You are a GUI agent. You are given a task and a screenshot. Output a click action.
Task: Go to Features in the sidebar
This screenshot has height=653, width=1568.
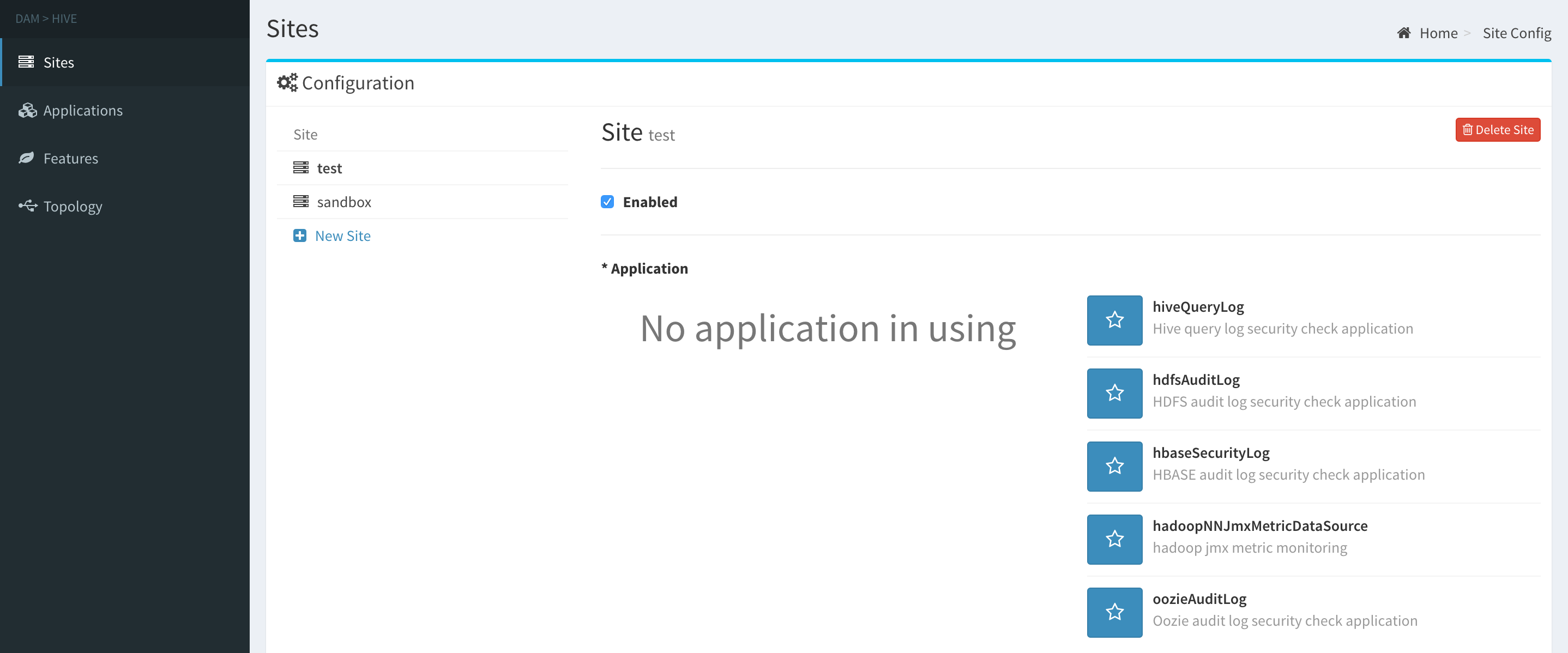click(71, 159)
